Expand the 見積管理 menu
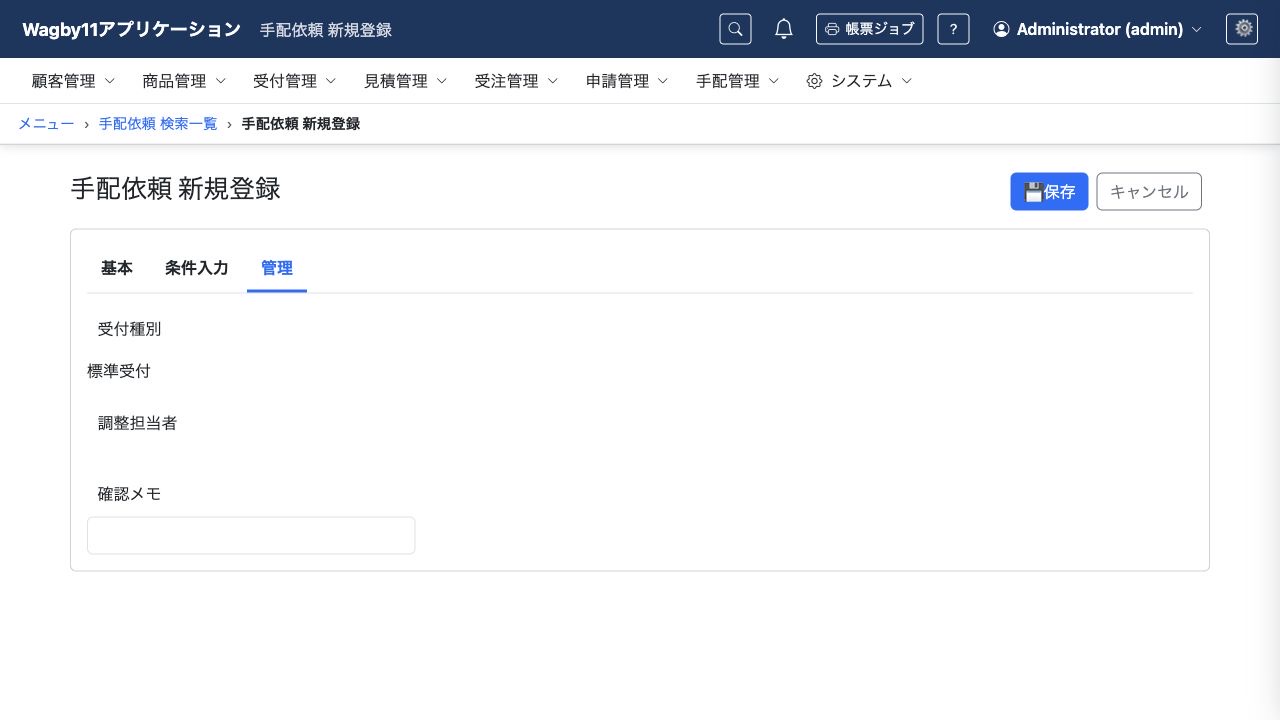 coord(405,81)
